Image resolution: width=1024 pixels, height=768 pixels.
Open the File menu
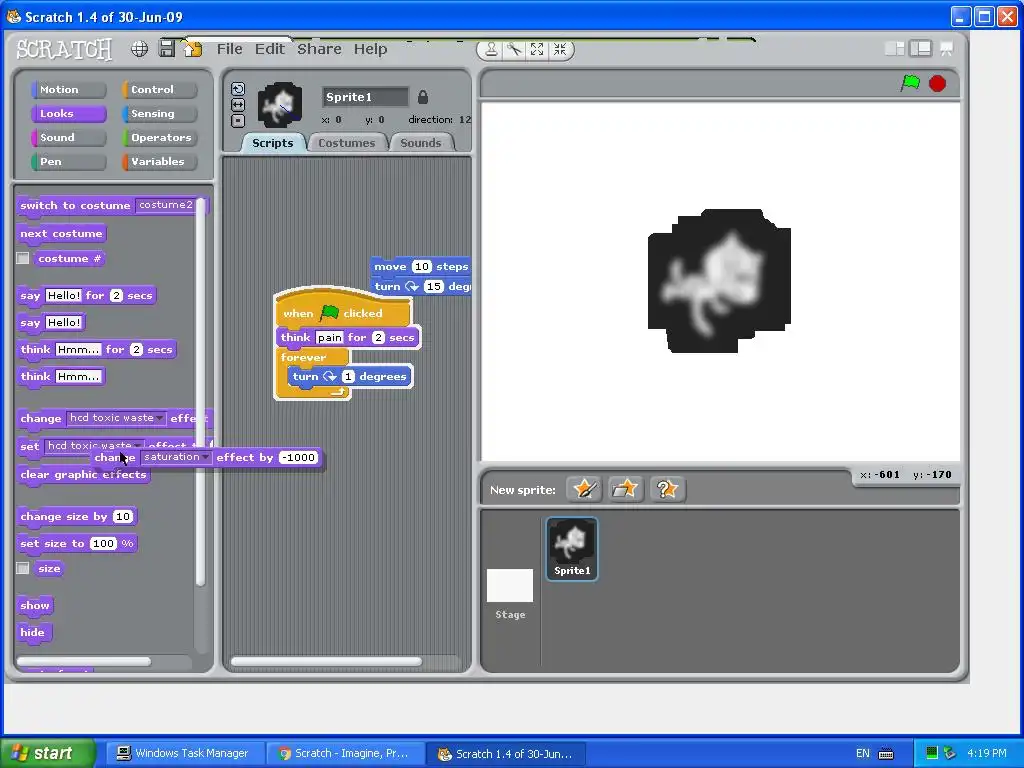point(229,49)
